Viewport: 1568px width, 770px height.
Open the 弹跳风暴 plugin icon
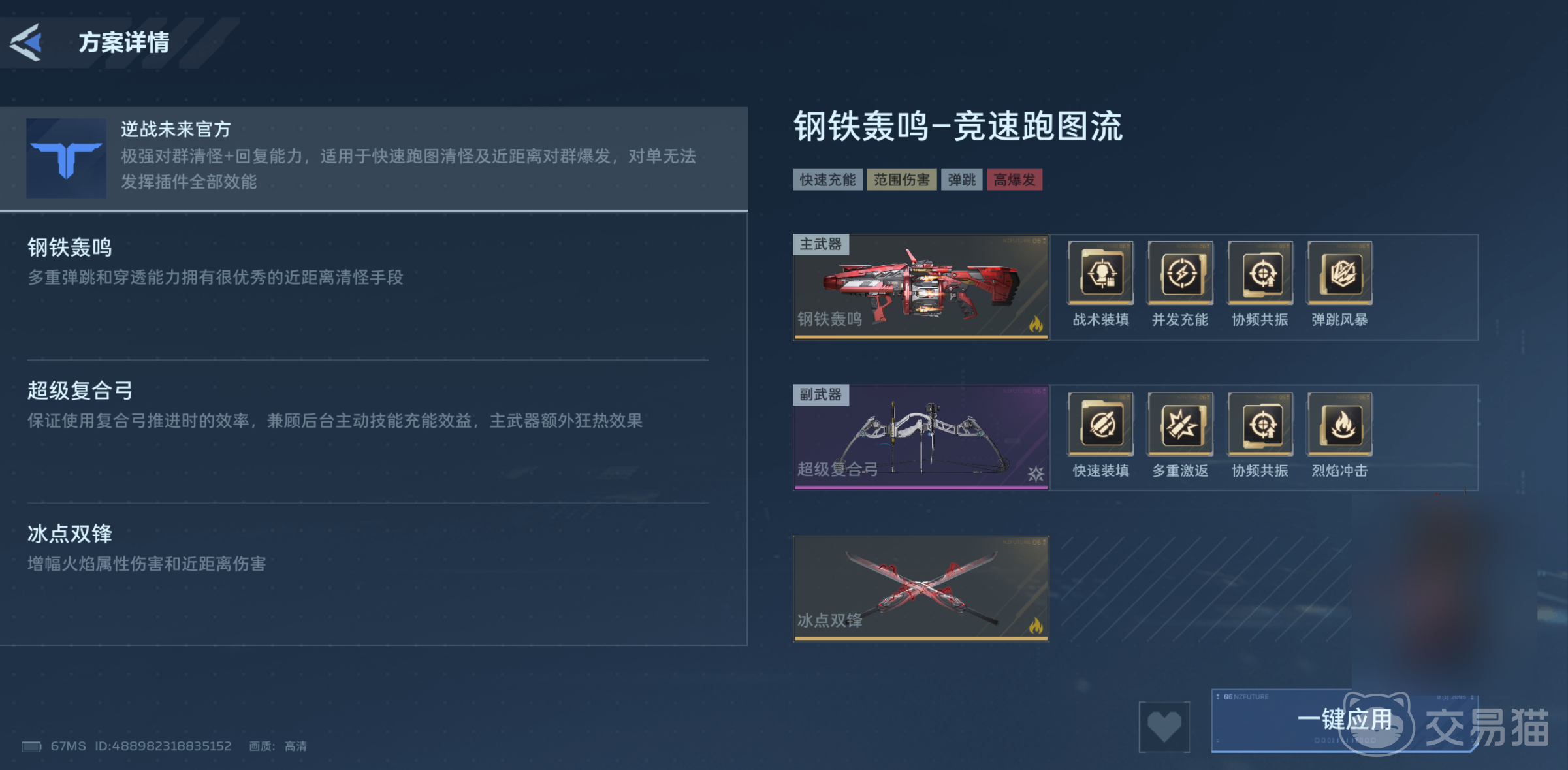pos(1339,273)
